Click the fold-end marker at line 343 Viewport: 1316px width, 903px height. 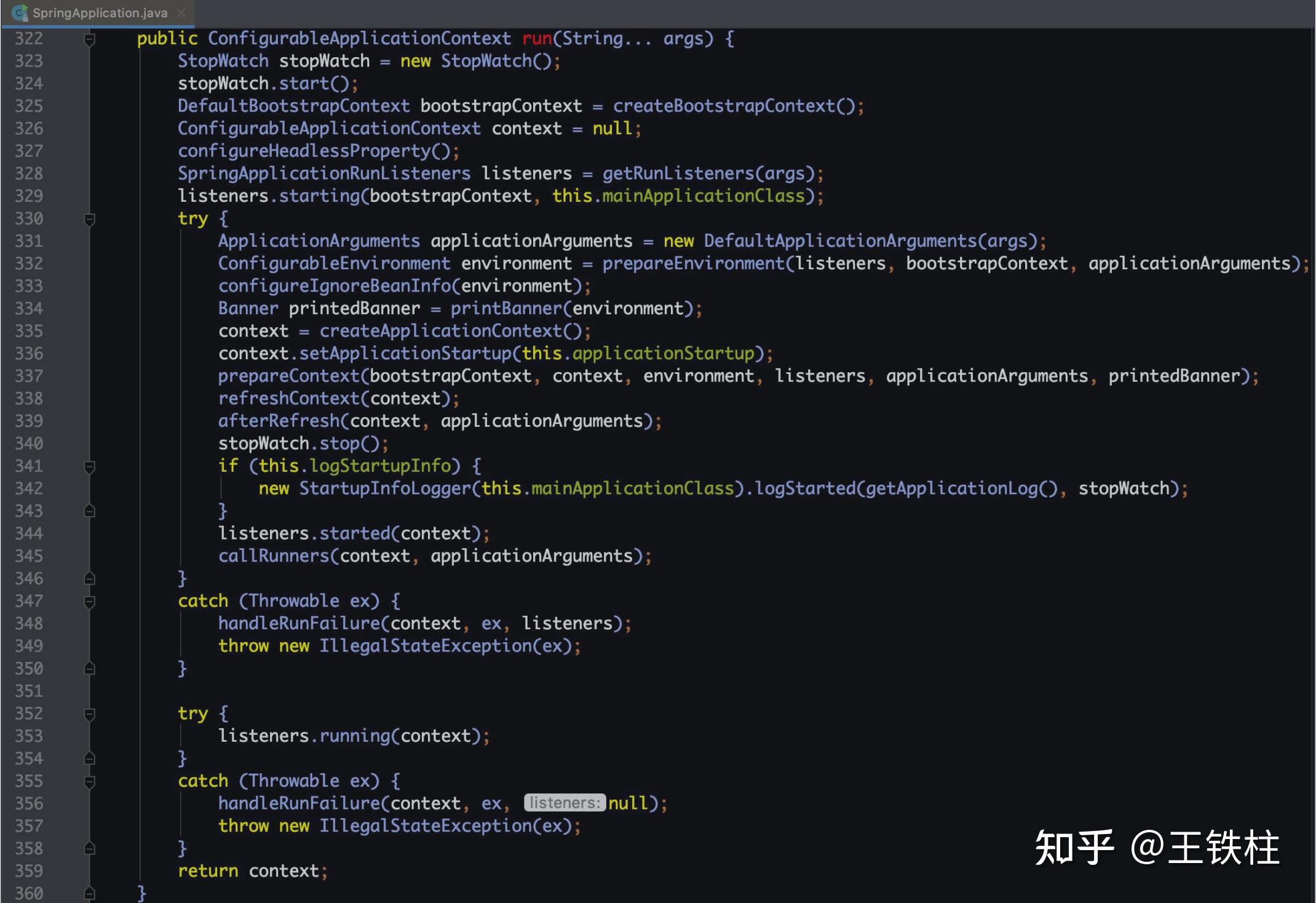pos(90,511)
